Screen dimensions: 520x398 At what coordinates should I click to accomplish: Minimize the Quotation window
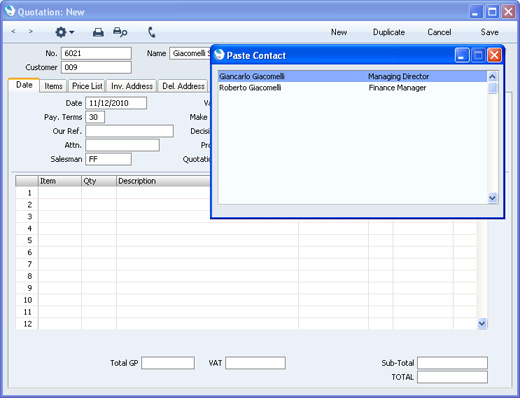[476, 12]
